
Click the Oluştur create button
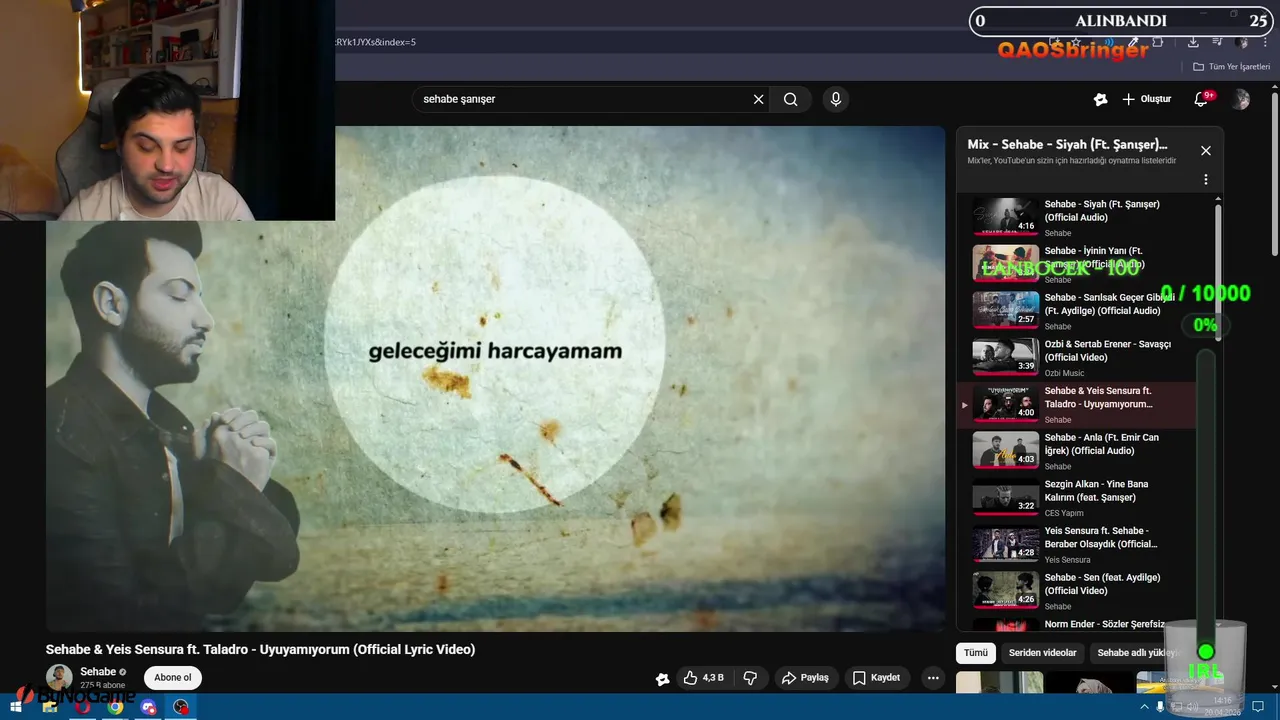pyautogui.click(x=1146, y=99)
